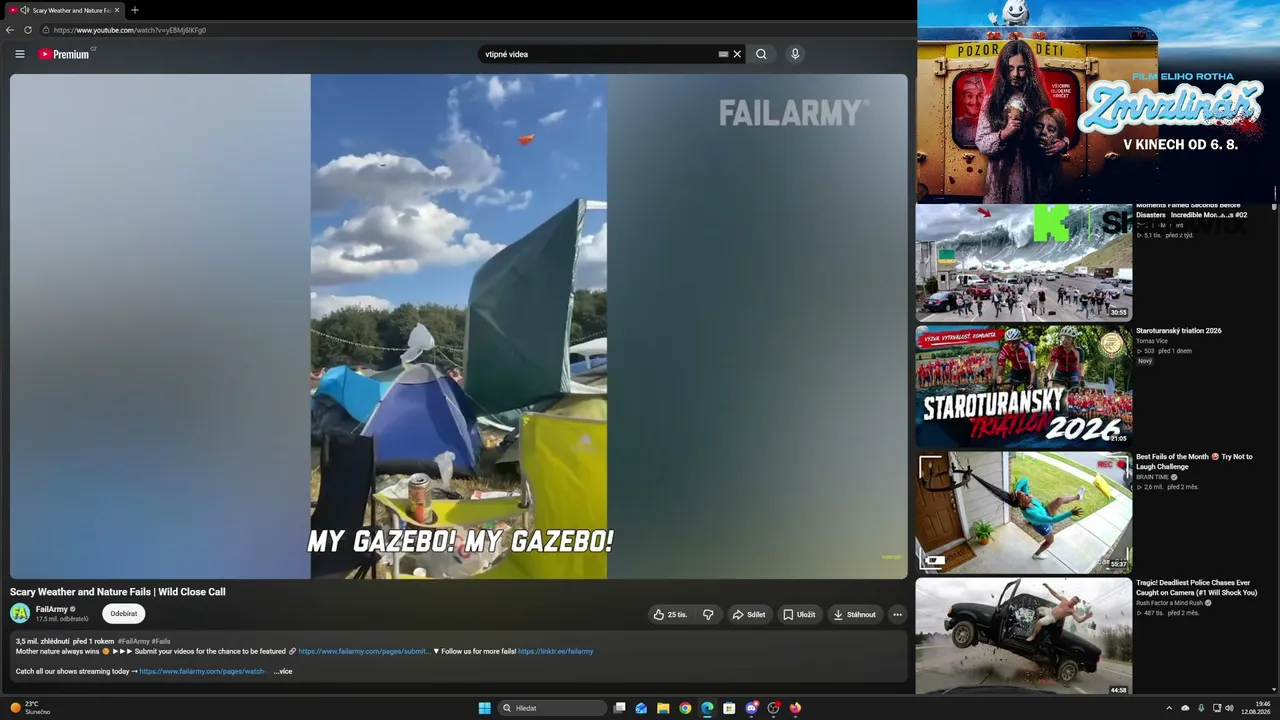Start voice search with the microphone
The height and width of the screenshot is (720, 1280).
point(795,54)
